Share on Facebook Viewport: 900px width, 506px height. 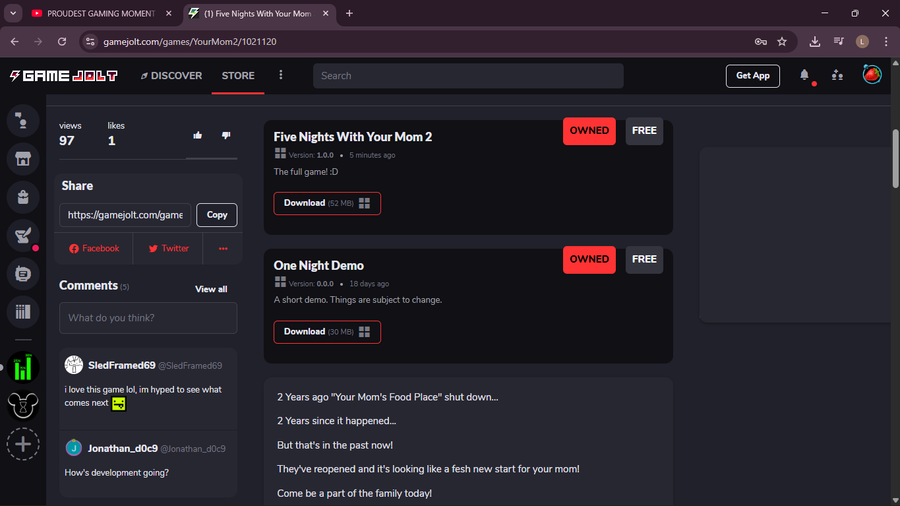94,248
